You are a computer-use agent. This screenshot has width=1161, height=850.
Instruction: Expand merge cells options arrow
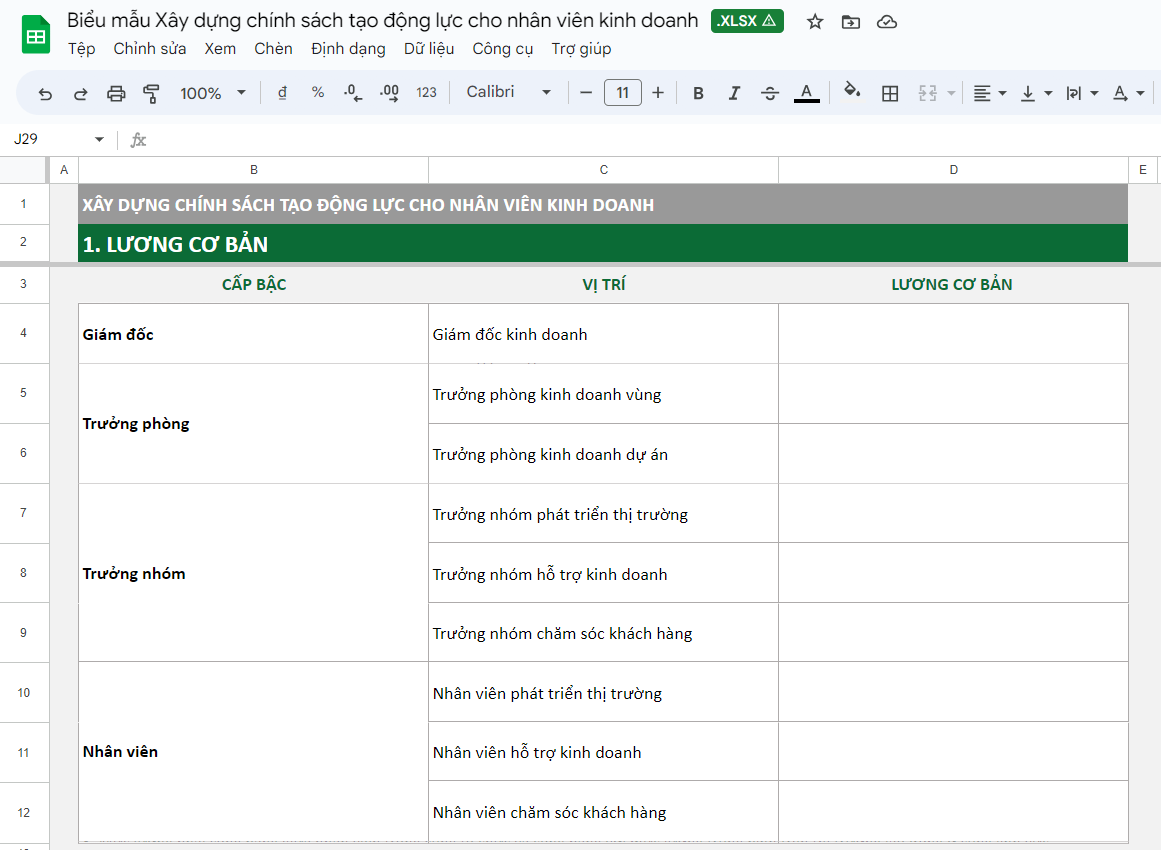click(951, 93)
